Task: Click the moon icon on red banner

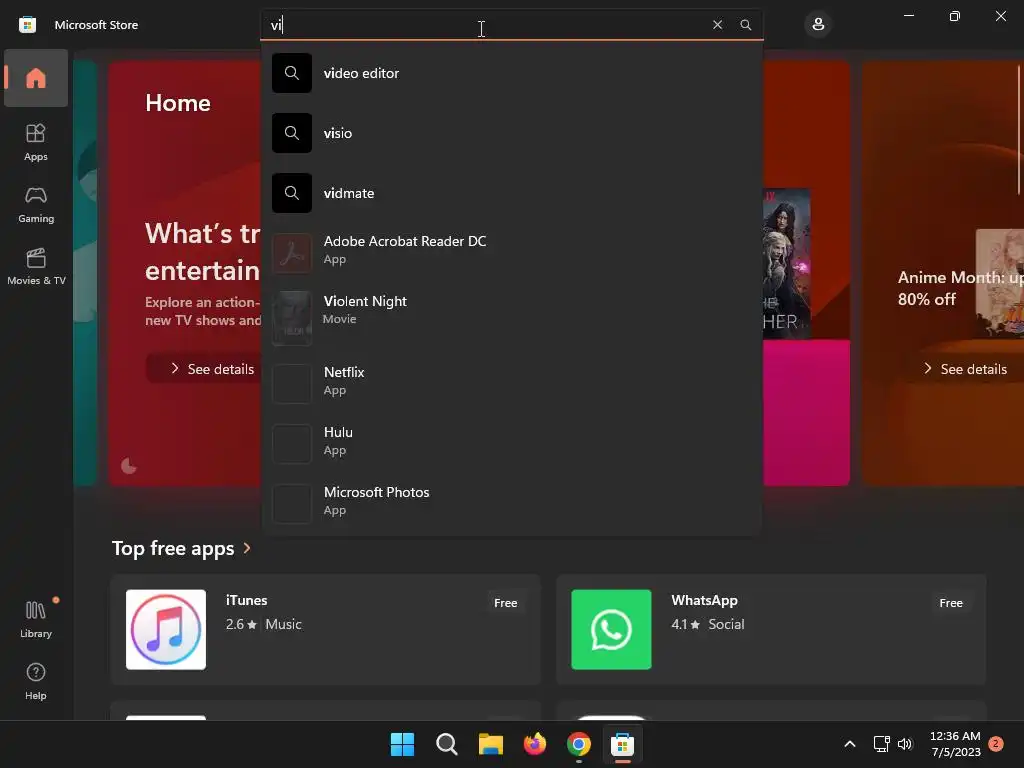Action: tap(129, 466)
